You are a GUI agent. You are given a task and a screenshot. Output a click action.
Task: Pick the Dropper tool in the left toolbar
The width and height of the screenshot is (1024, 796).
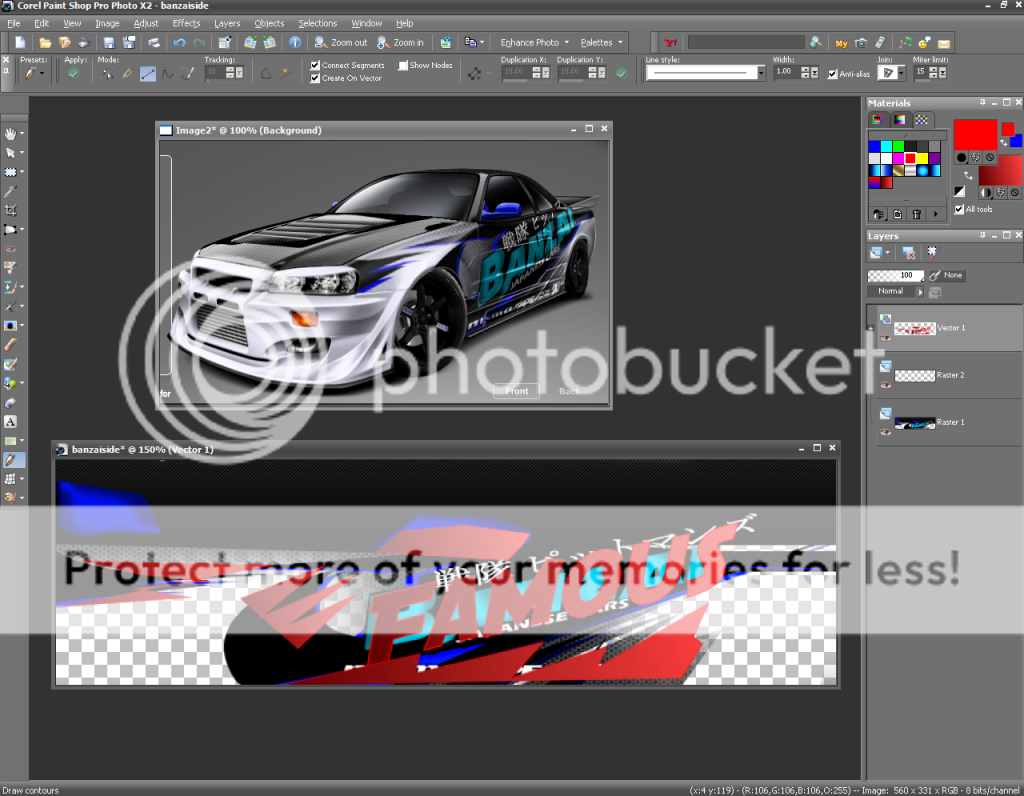click(x=11, y=191)
